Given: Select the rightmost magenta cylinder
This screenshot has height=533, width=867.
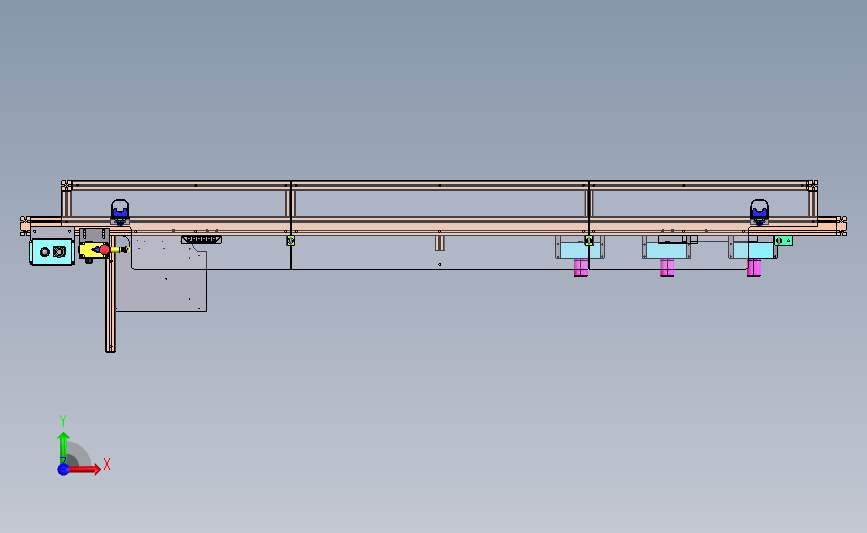Looking at the screenshot, I should (754, 268).
